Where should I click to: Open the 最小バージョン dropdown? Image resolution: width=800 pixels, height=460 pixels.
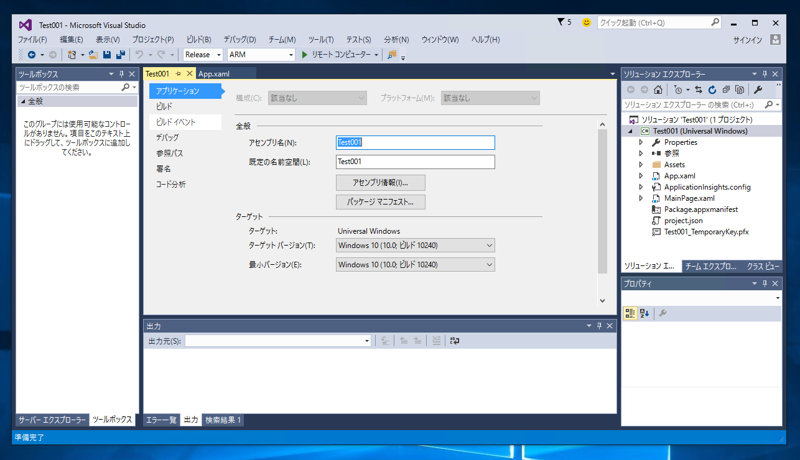[415, 265]
